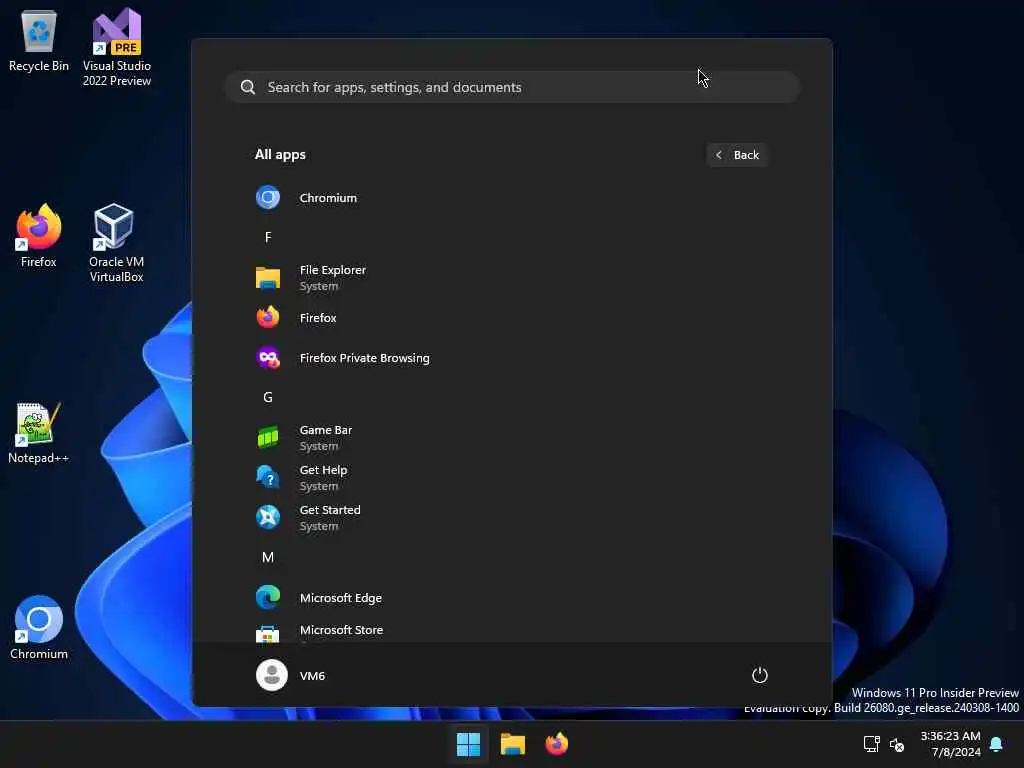The image size is (1024, 768).
Task: Open the notification bell in the taskbar
Action: click(997, 744)
